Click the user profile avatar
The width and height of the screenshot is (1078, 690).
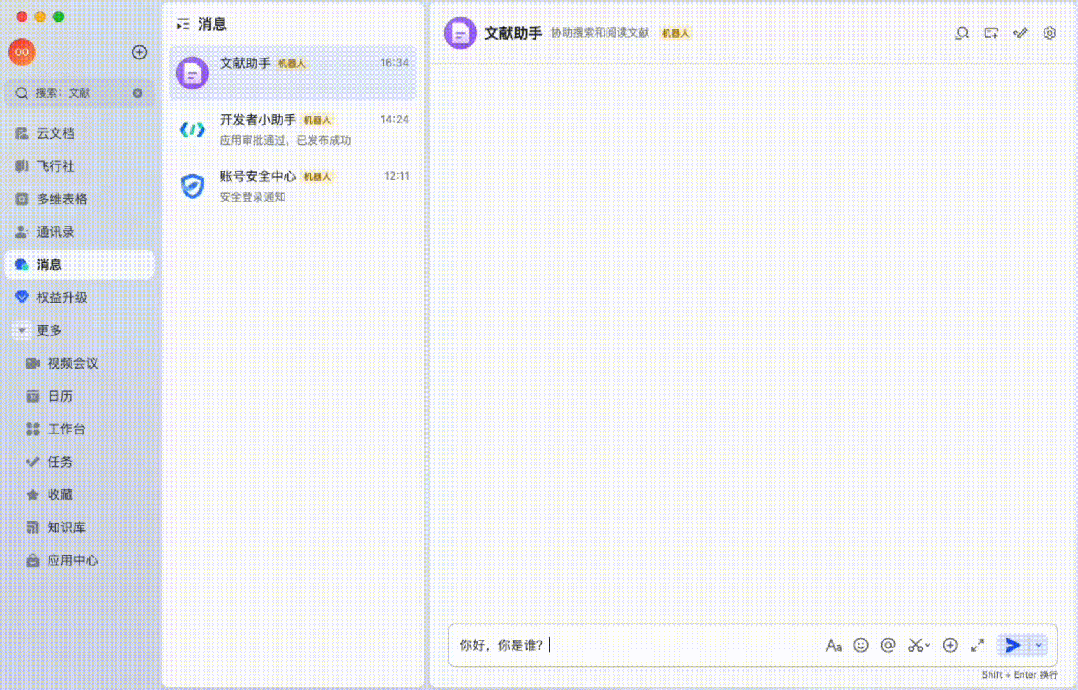pos(21,52)
